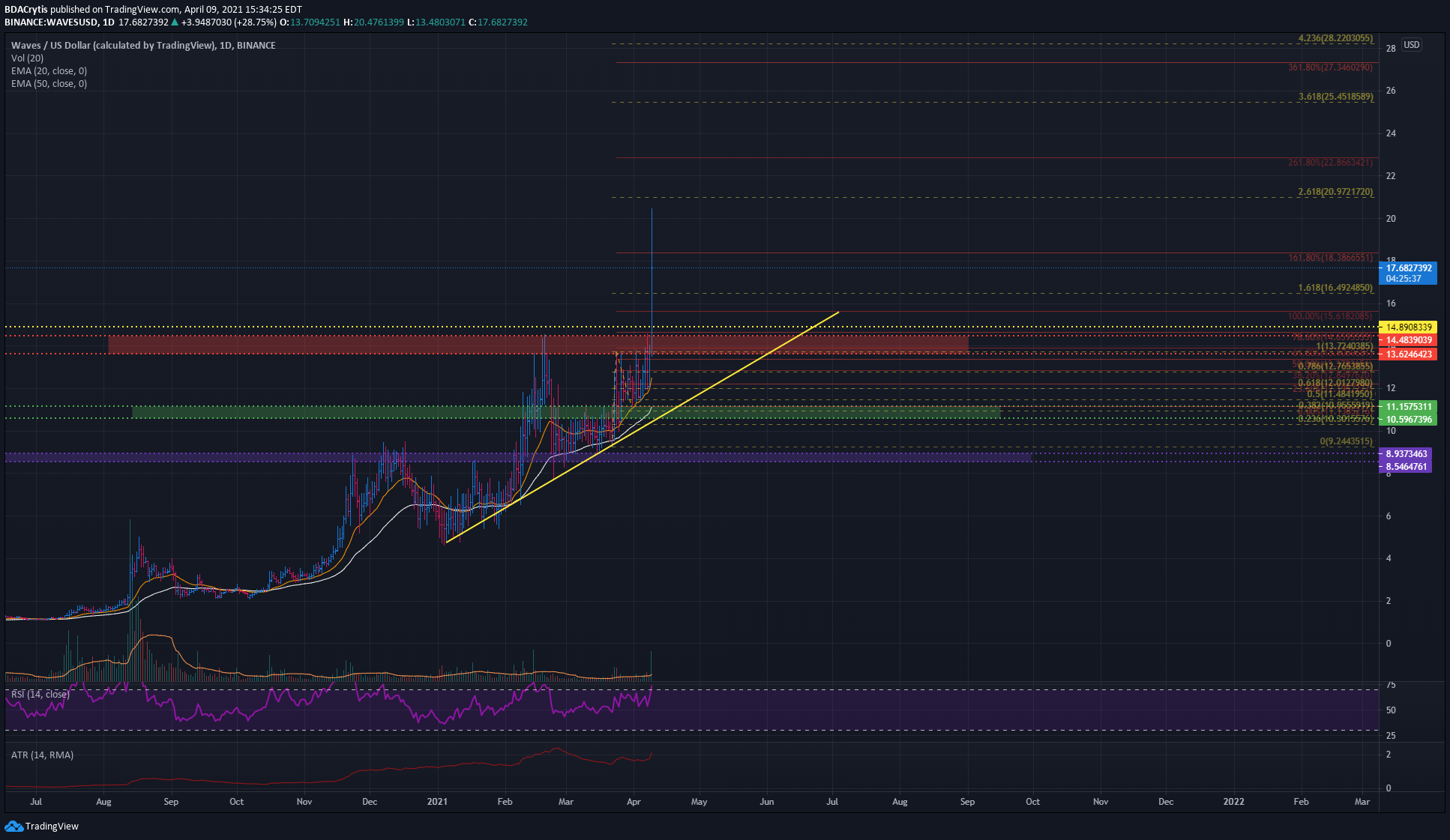Click the Apr label on time axis
The height and width of the screenshot is (840, 1450).
[634, 802]
